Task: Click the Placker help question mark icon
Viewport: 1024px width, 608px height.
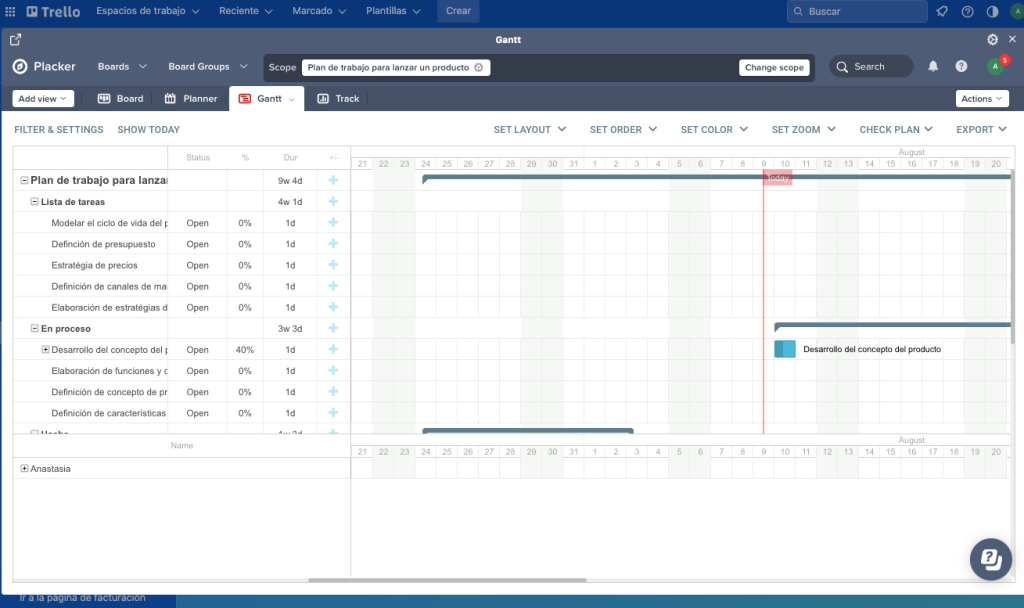Action: point(961,67)
